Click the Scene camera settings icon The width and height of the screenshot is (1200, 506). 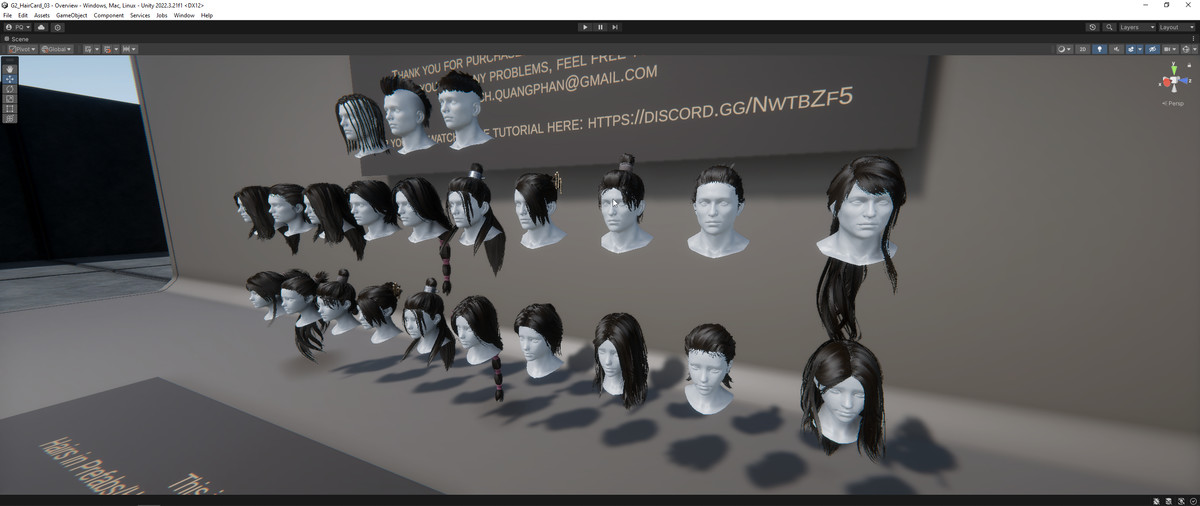[x=1167, y=49]
